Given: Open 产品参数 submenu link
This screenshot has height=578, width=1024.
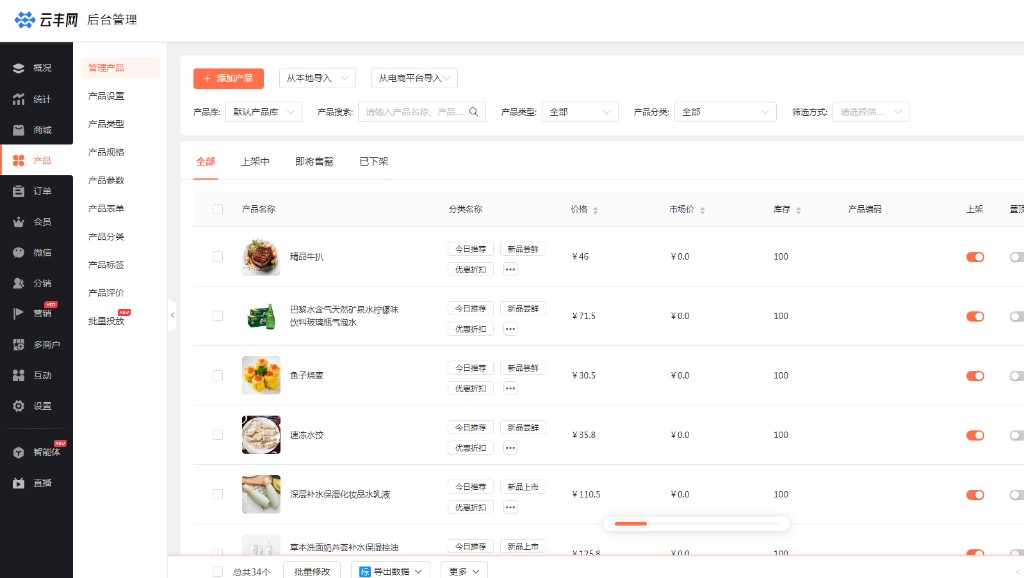Looking at the screenshot, I should point(106,180).
